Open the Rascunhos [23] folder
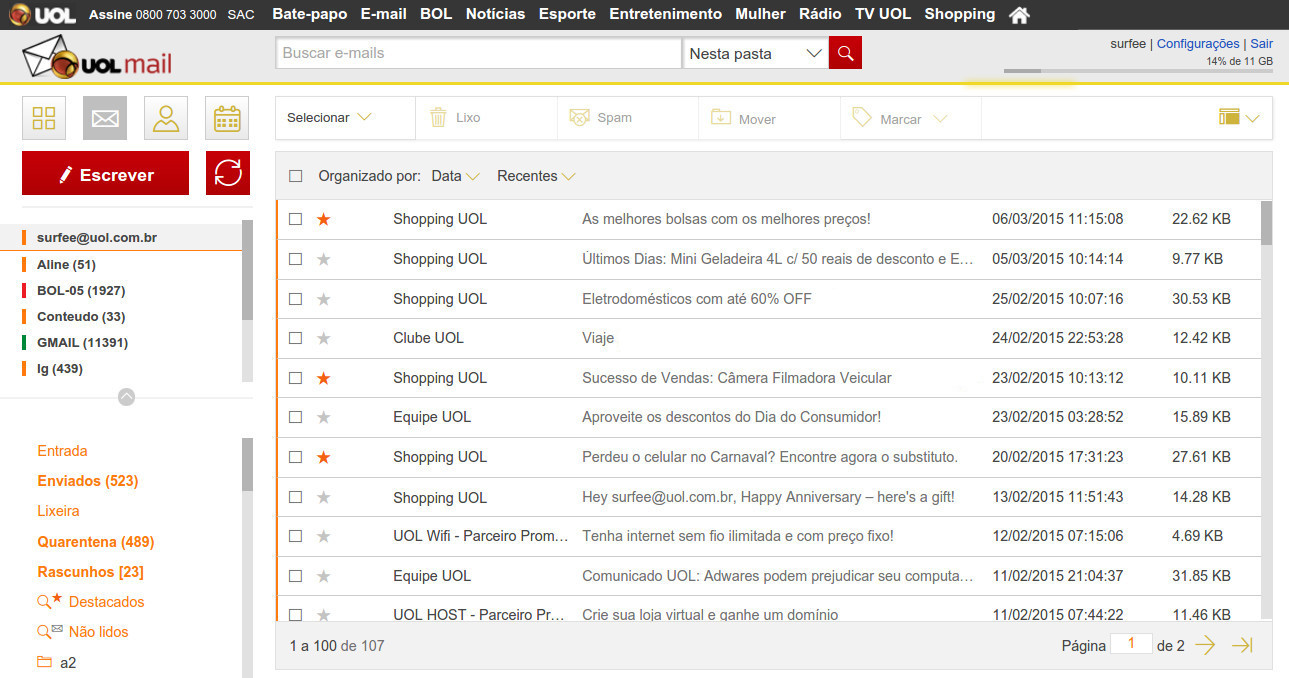 [91, 572]
